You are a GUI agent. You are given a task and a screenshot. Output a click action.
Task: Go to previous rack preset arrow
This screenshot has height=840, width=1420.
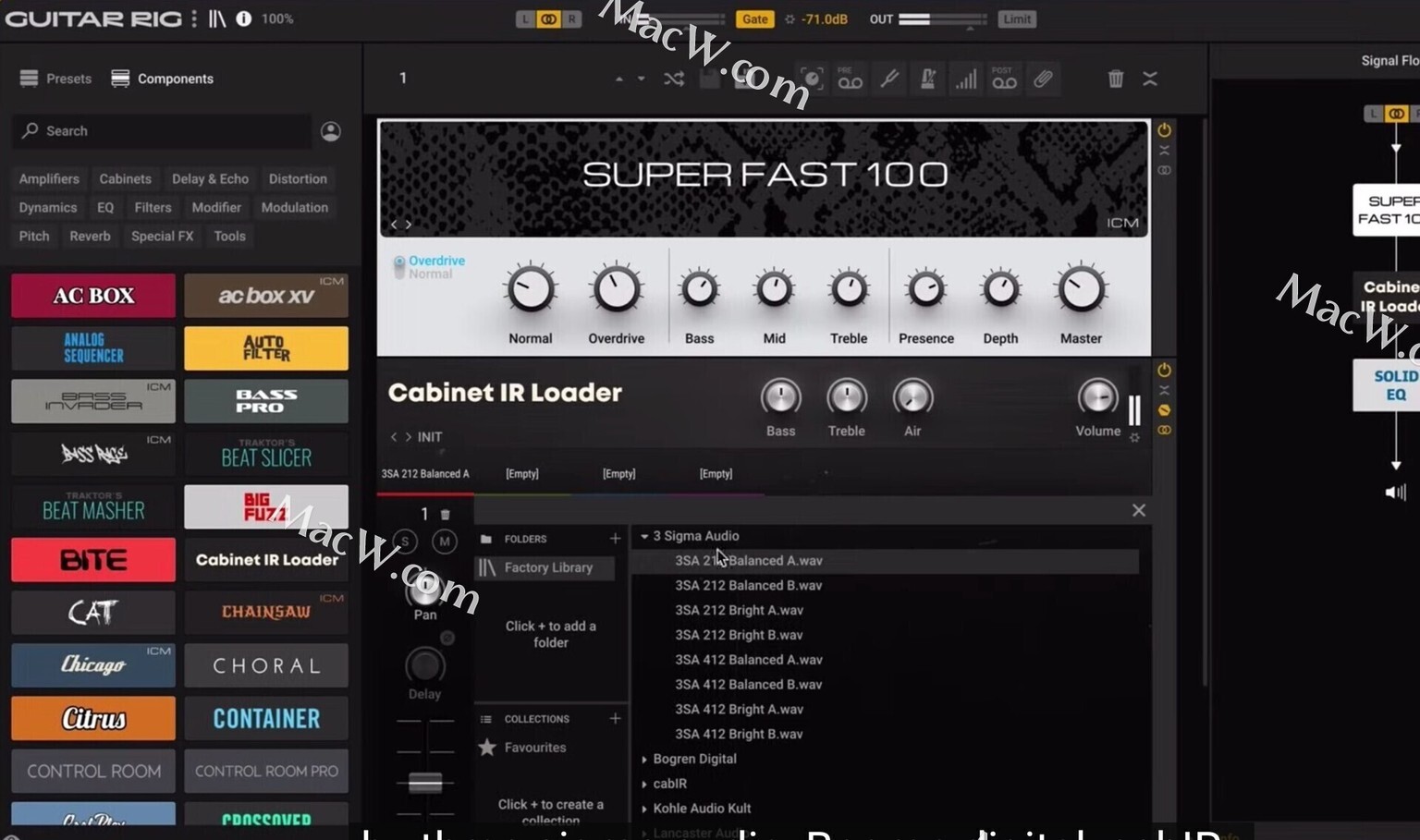click(x=619, y=79)
